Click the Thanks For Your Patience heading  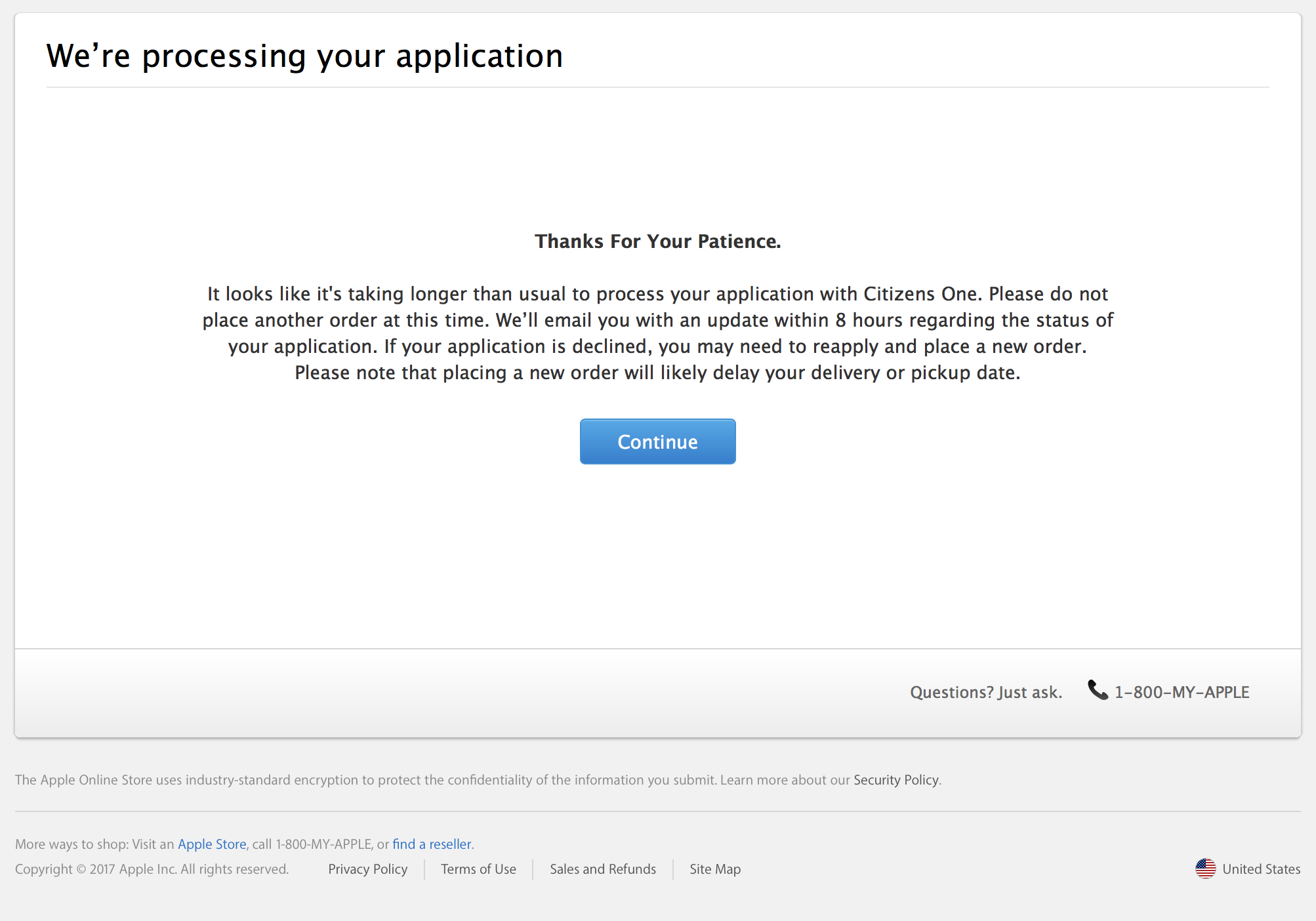[x=657, y=241]
